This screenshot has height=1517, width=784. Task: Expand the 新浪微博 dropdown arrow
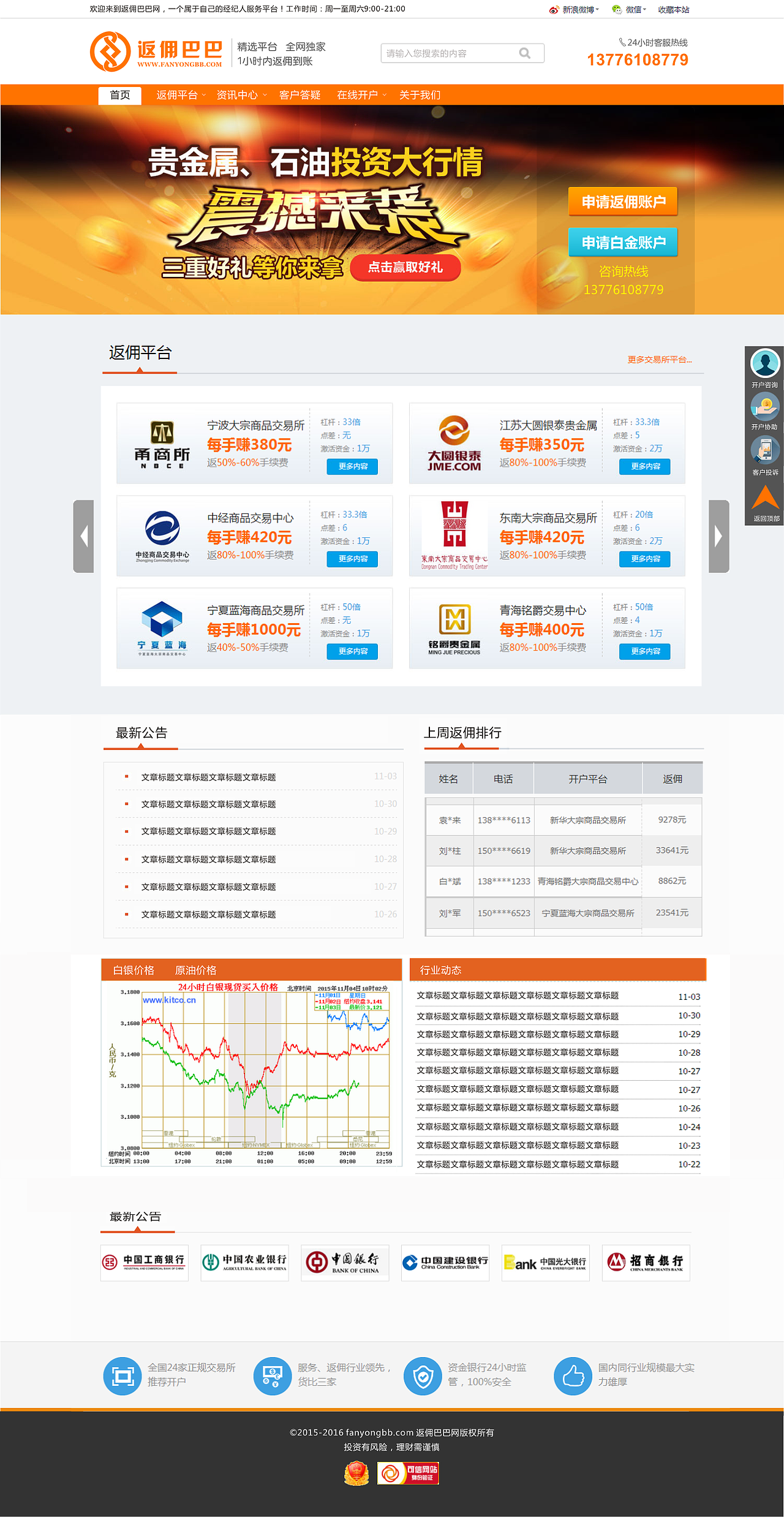click(x=597, y=9)
